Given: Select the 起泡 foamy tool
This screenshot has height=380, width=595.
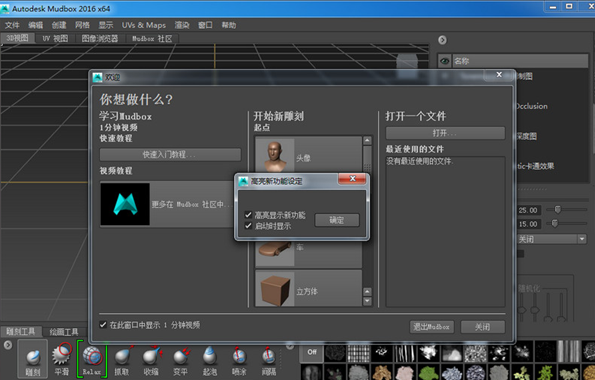Looking at the screenshot, I should pos(209,358).
